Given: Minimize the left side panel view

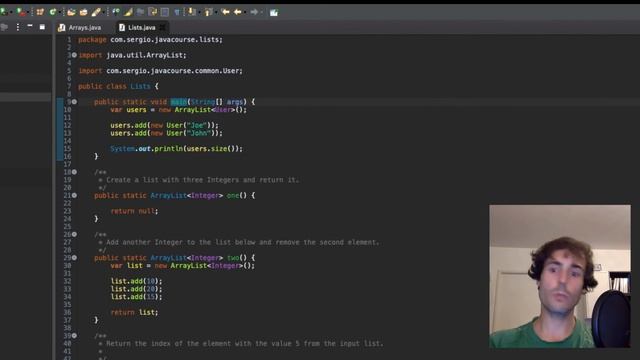Looking at the screenshot, I should pyautogui.click(x=30, y=26).
